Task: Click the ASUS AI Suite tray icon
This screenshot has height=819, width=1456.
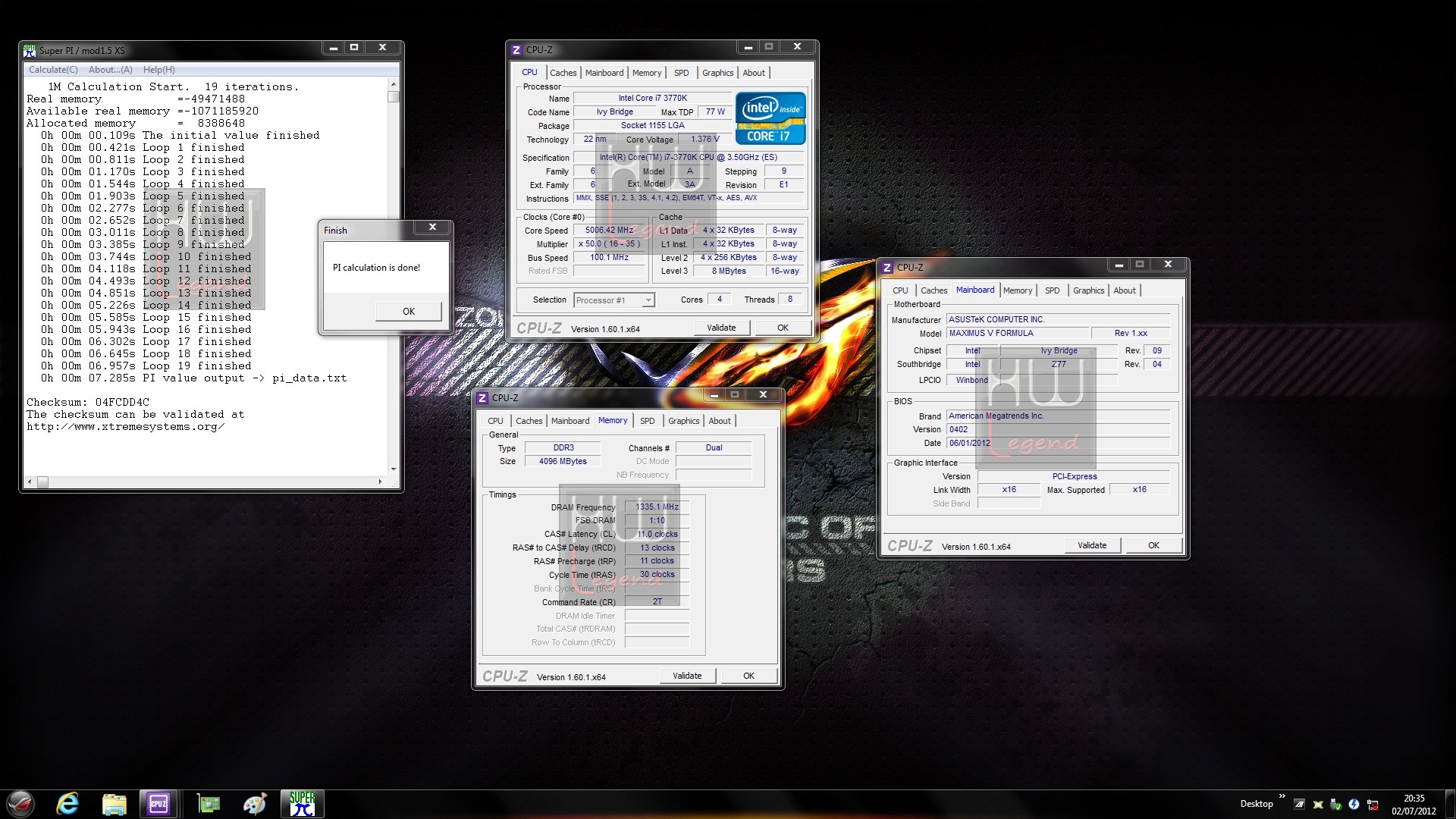Action: click(x=1300, y=804)
